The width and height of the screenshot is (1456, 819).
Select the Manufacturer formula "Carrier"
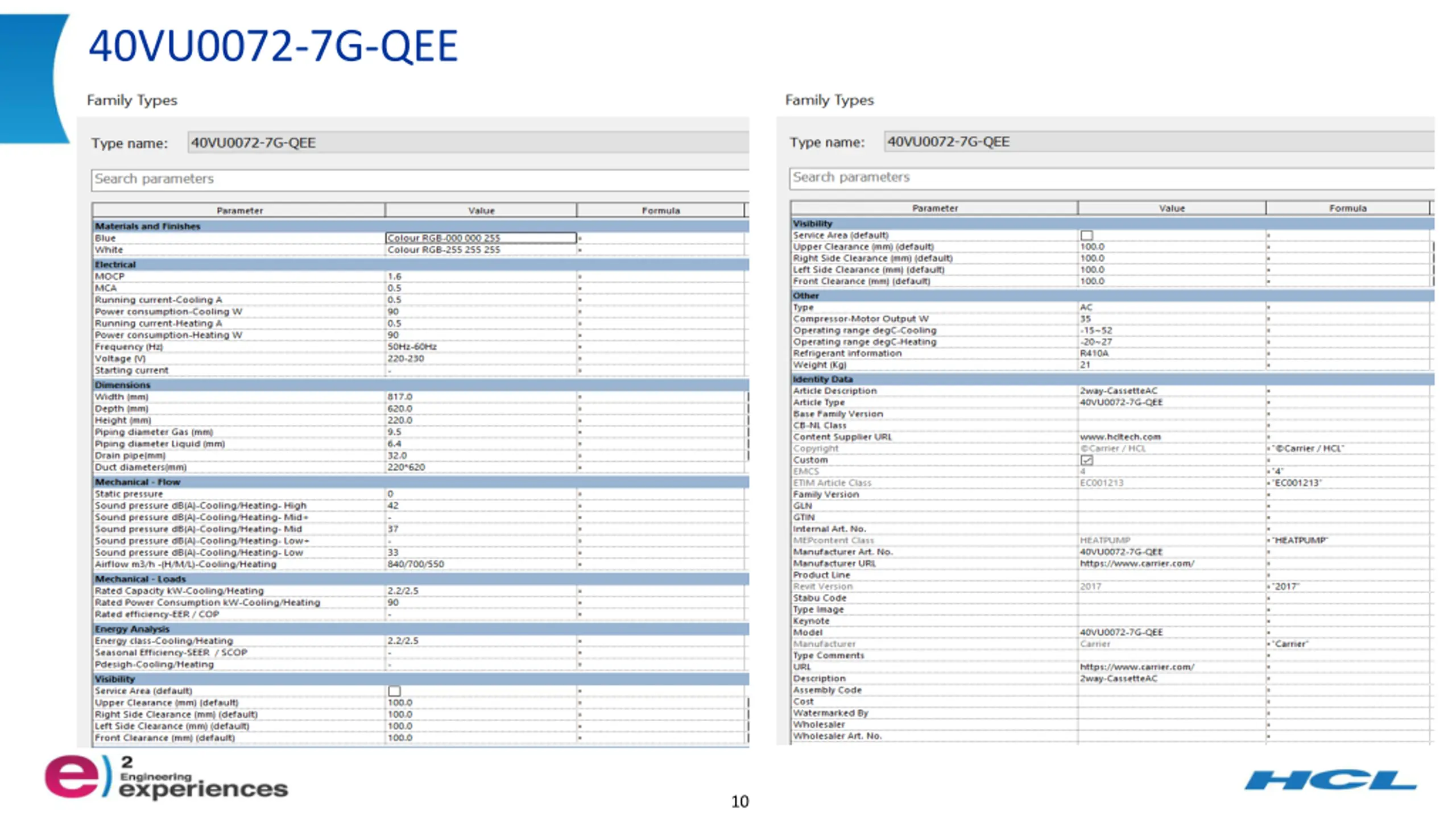[1290, 644]
